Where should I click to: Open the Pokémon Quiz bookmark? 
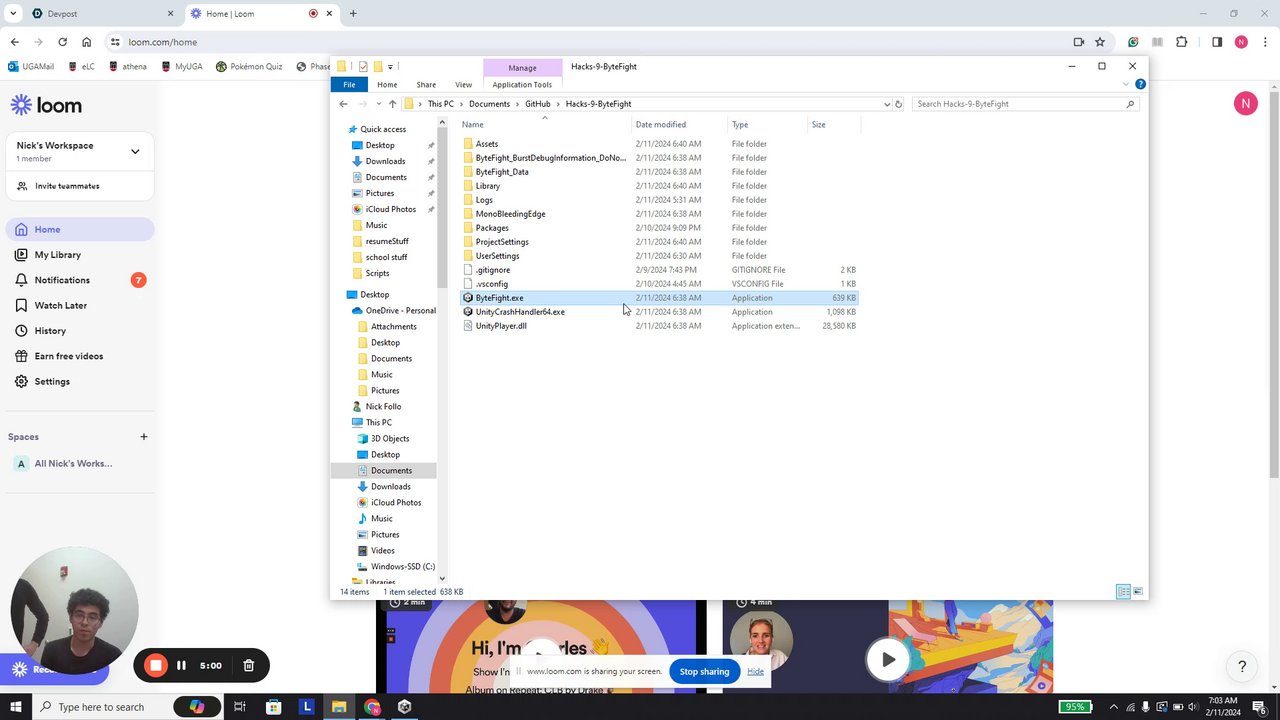(249, 67)
